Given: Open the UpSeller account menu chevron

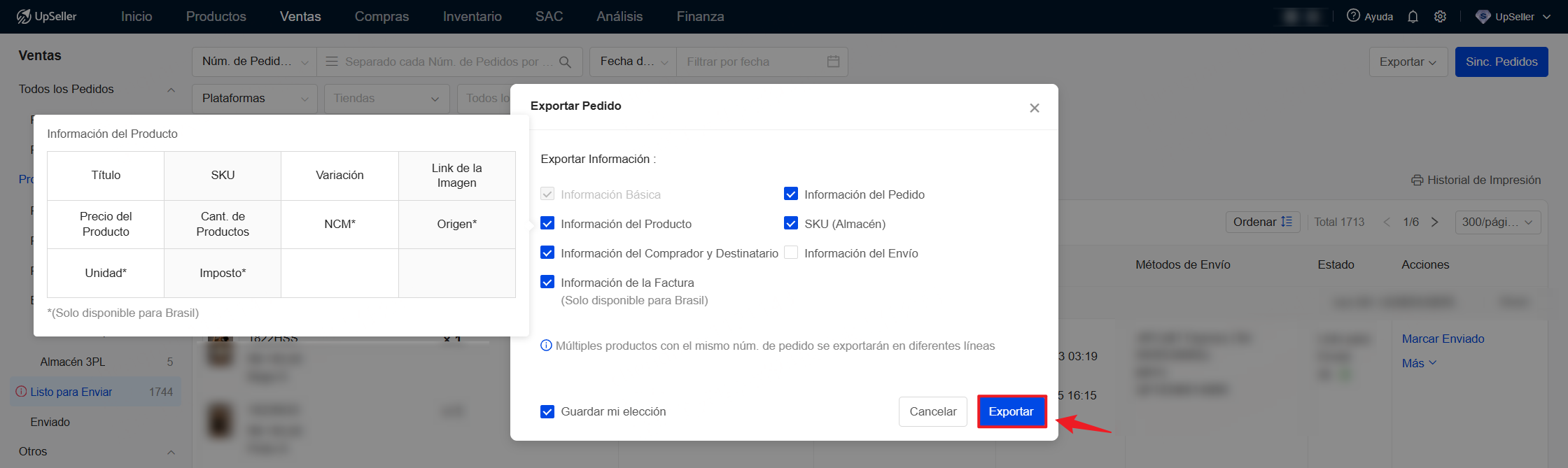Looking at the screenshot, I should tap(1546, 17).
